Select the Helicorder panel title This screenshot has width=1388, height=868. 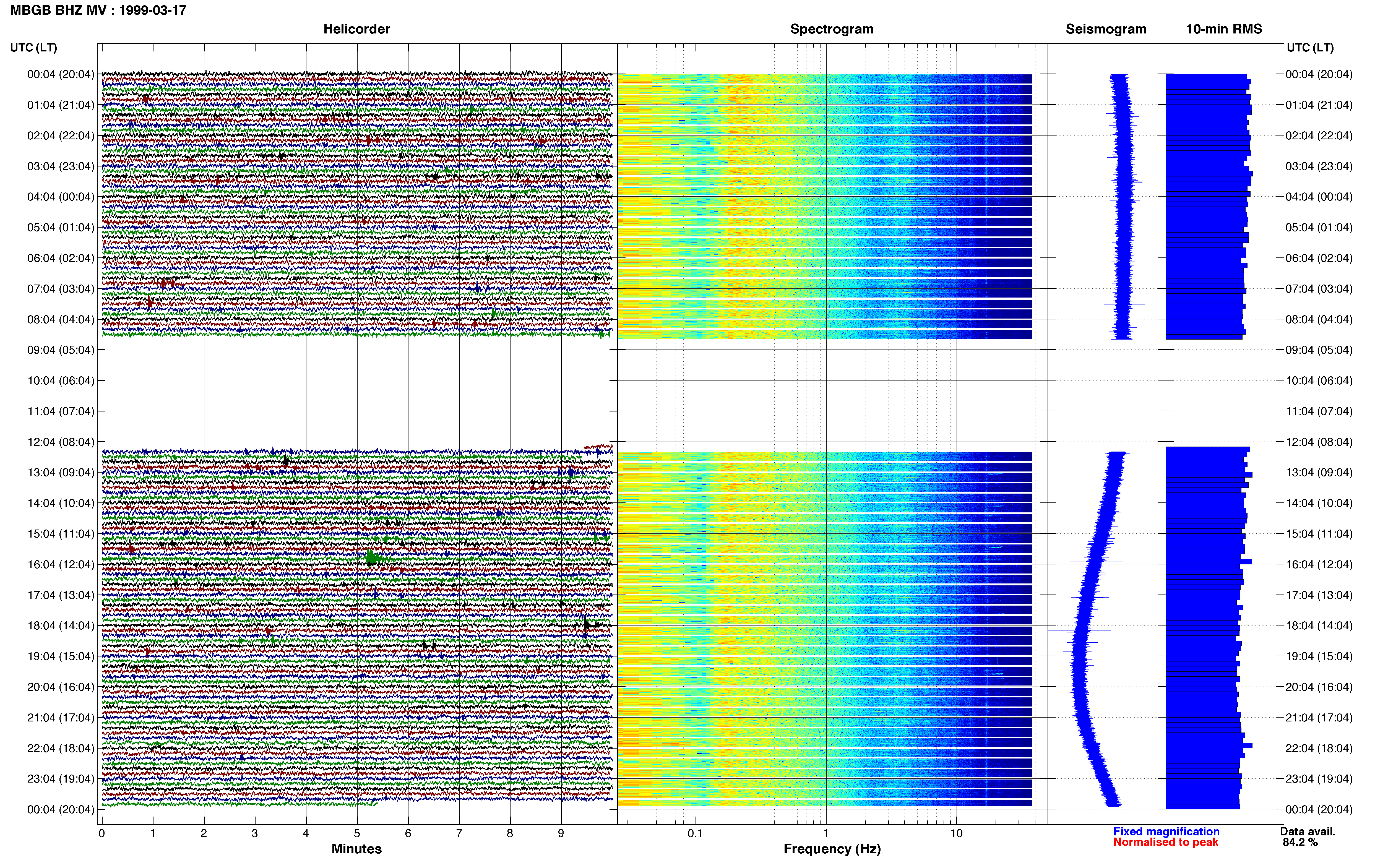(356, 29)
